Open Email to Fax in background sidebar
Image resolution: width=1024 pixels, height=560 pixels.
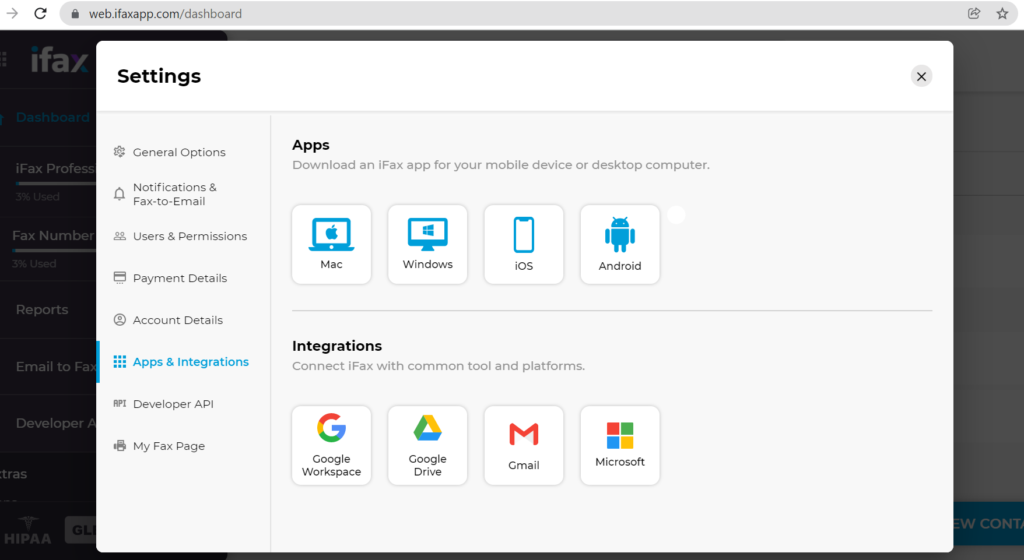(56, 367)
